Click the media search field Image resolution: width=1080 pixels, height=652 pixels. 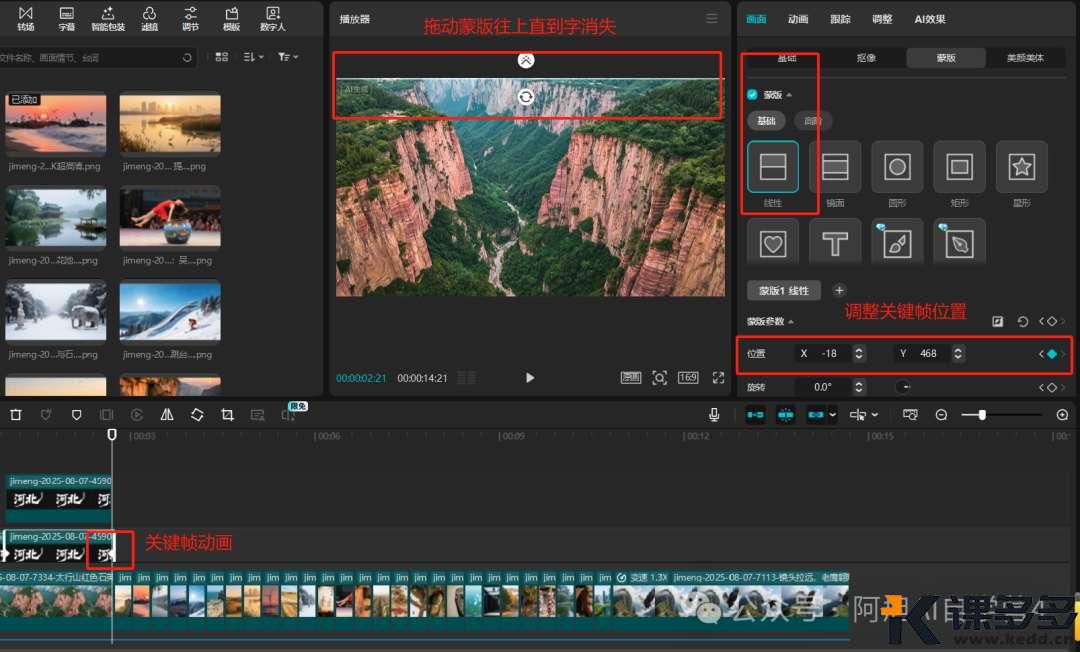[96, 58]
